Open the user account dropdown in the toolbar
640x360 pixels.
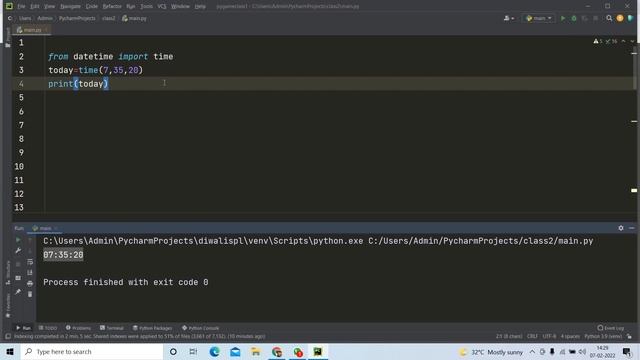point(509,18)
